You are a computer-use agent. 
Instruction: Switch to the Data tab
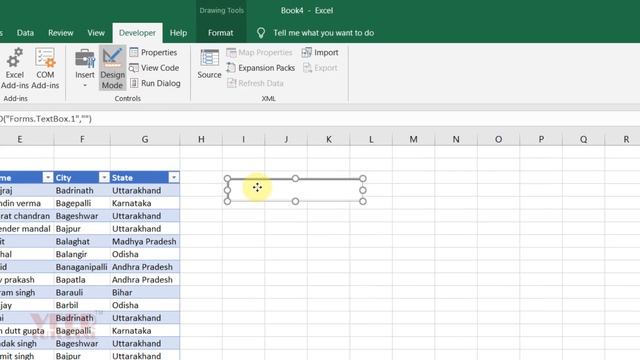coord(25,33)
